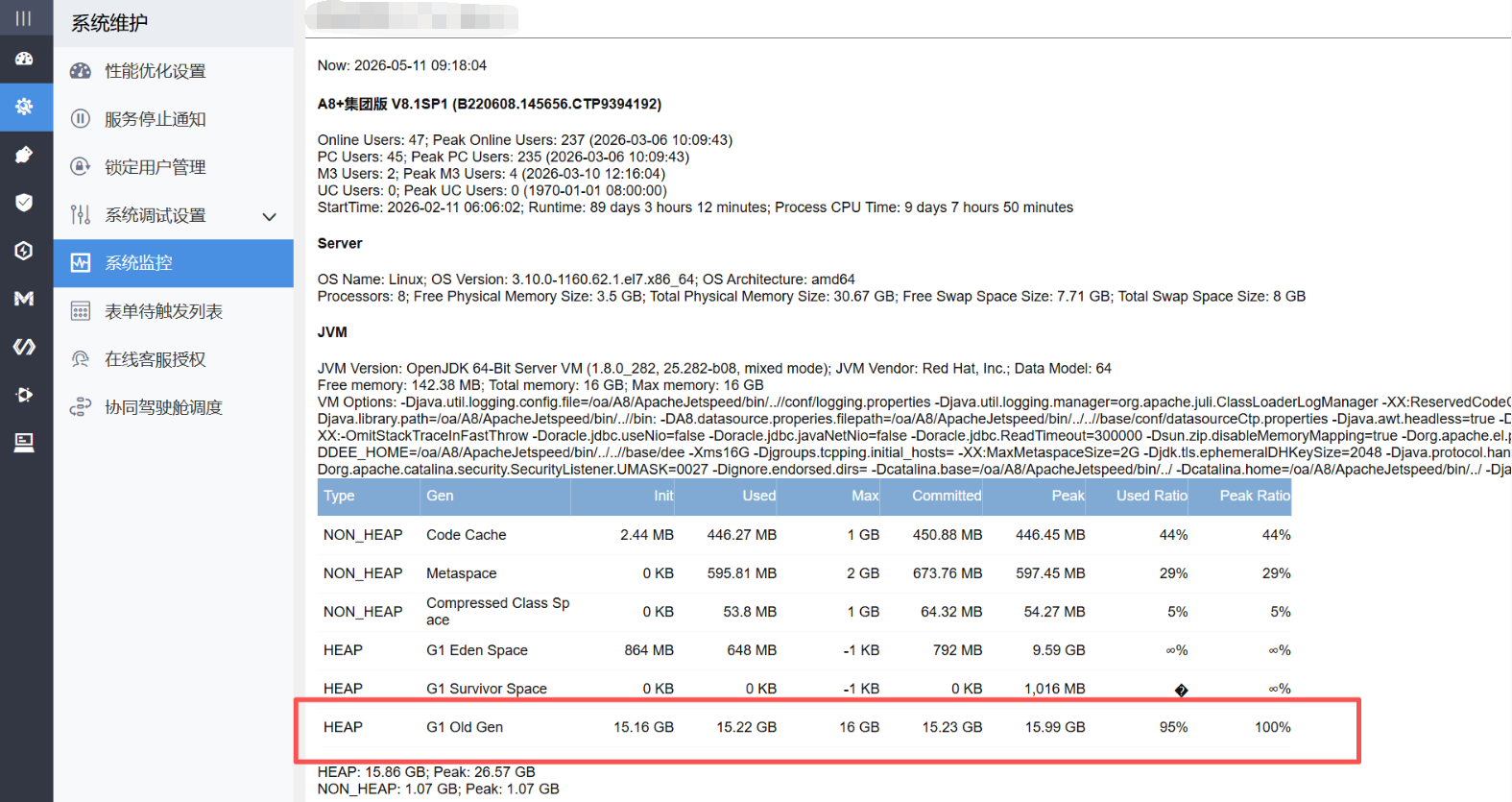Click the Server section heading
Image resolution: width=1512 pixels, height=802 pixels.
[340, 244]
